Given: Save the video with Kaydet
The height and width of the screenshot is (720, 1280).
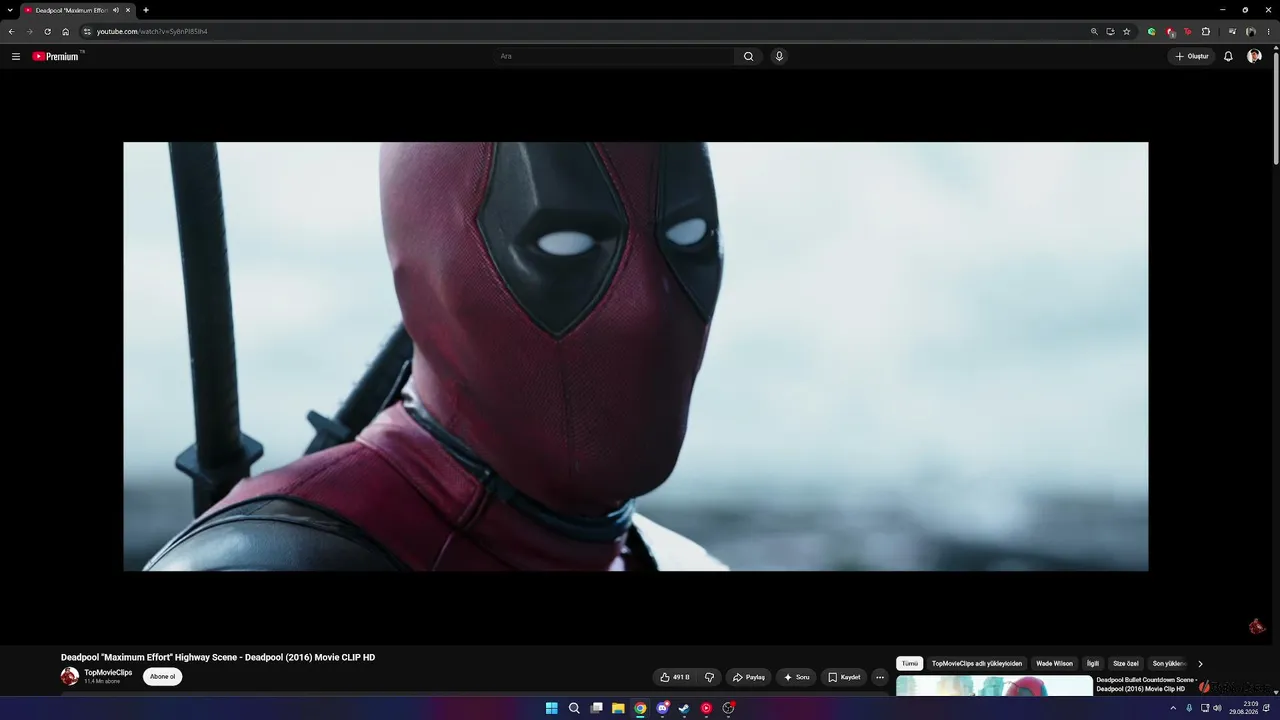Looking at the screenshot, I should pyautogui.click(x=845, y=677).
